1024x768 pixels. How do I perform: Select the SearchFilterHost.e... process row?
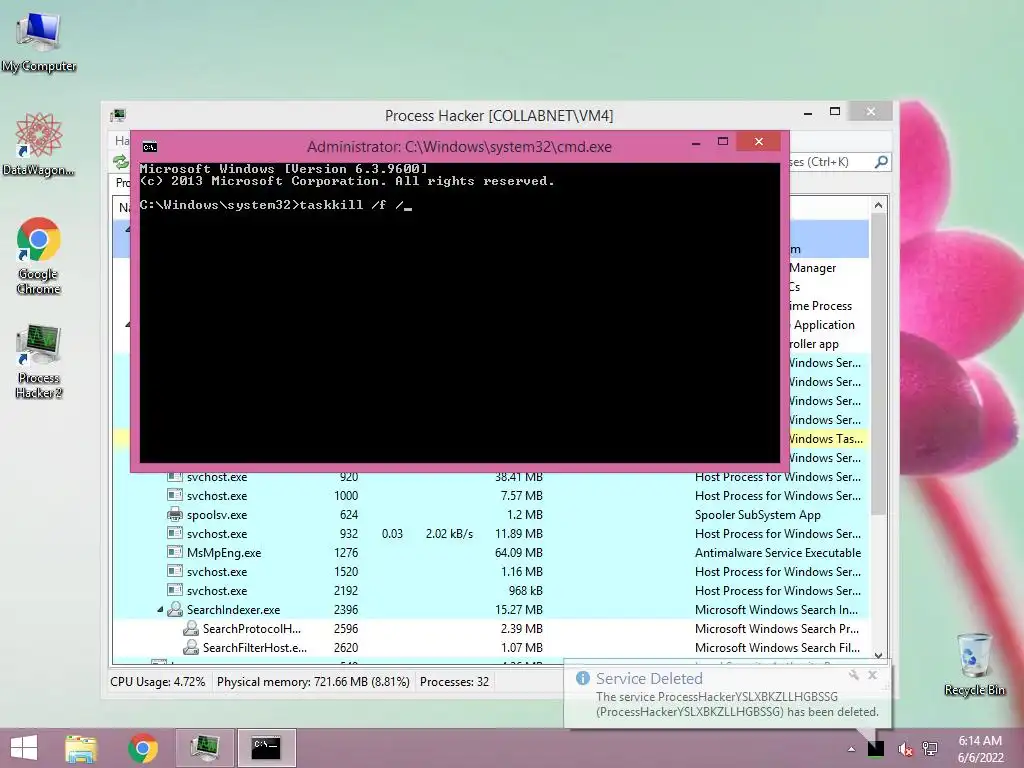pos(490,647)
